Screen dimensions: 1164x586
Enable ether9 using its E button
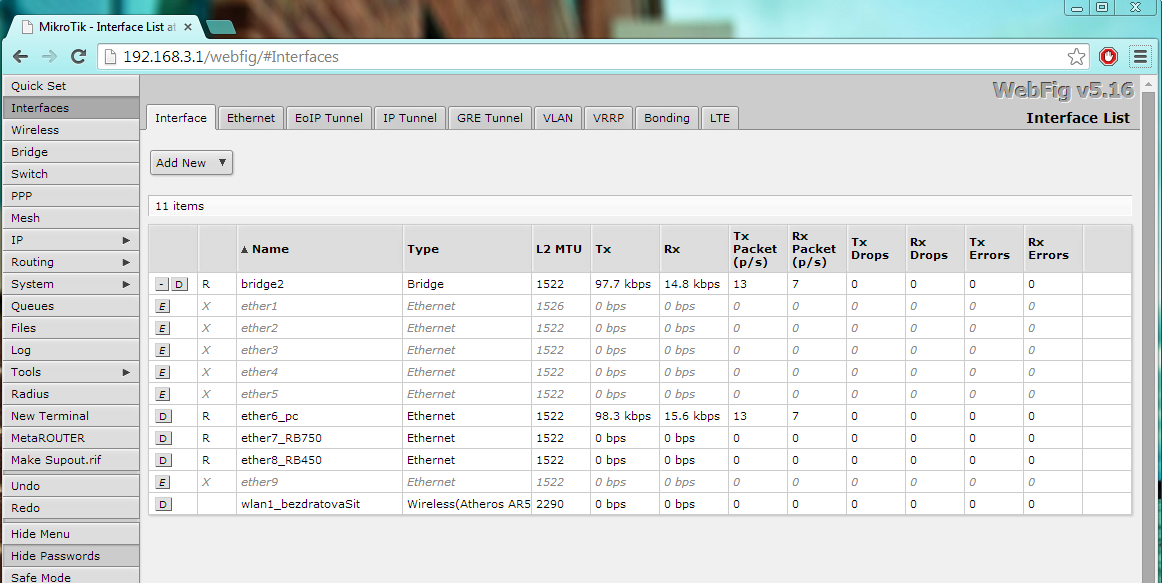[163, 482]
